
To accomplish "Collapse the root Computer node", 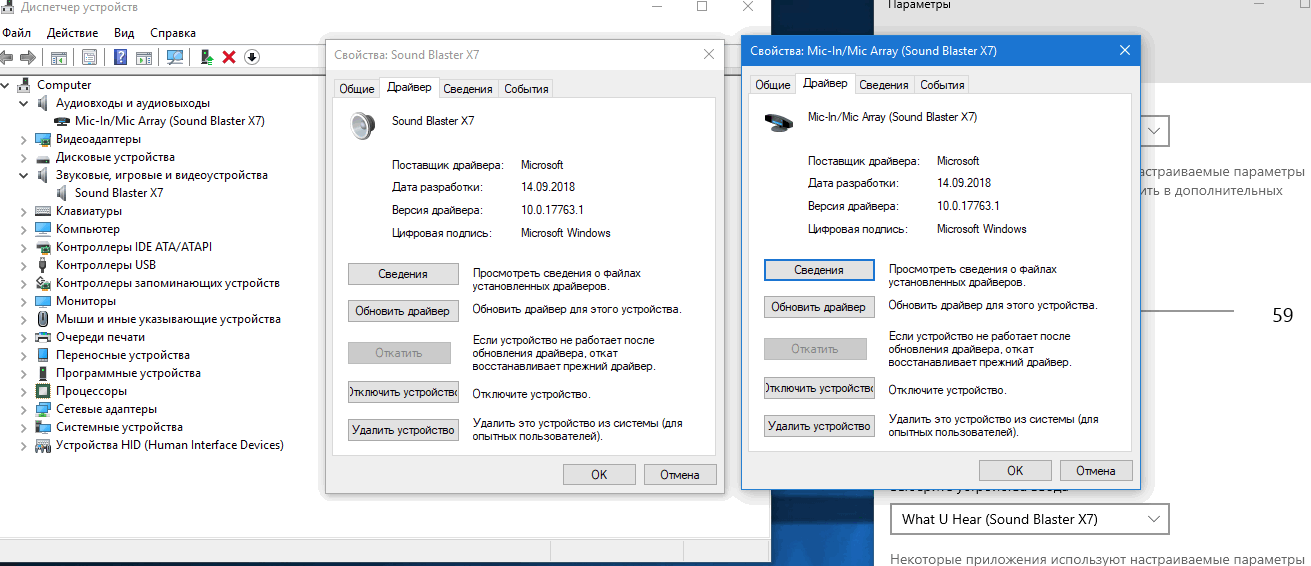I will tap(7, 85).
